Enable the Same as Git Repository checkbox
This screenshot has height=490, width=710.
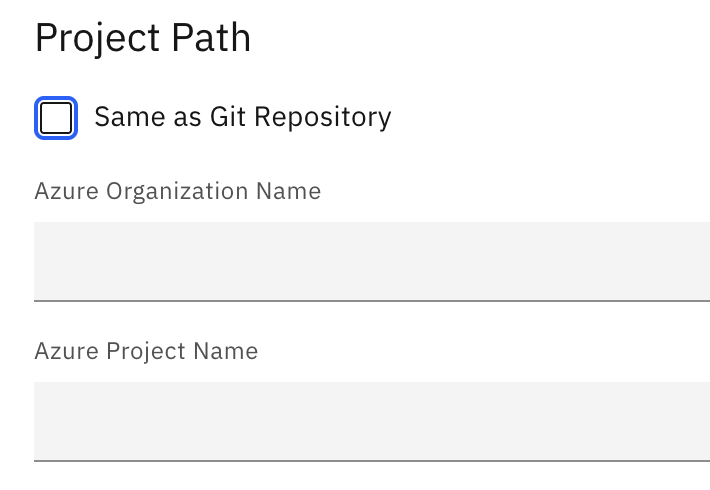click(56, 118)
